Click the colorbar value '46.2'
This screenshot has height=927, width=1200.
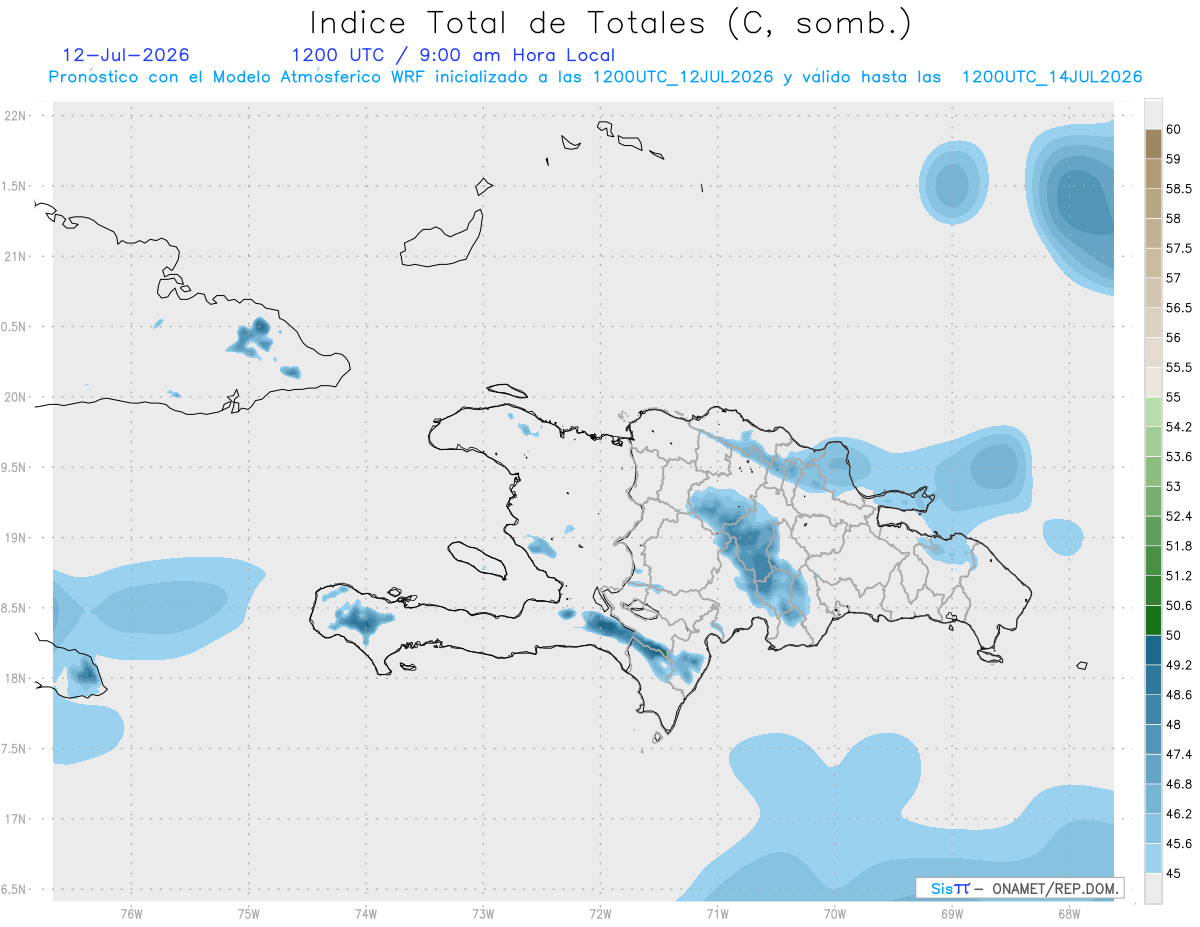(1179, 814)
